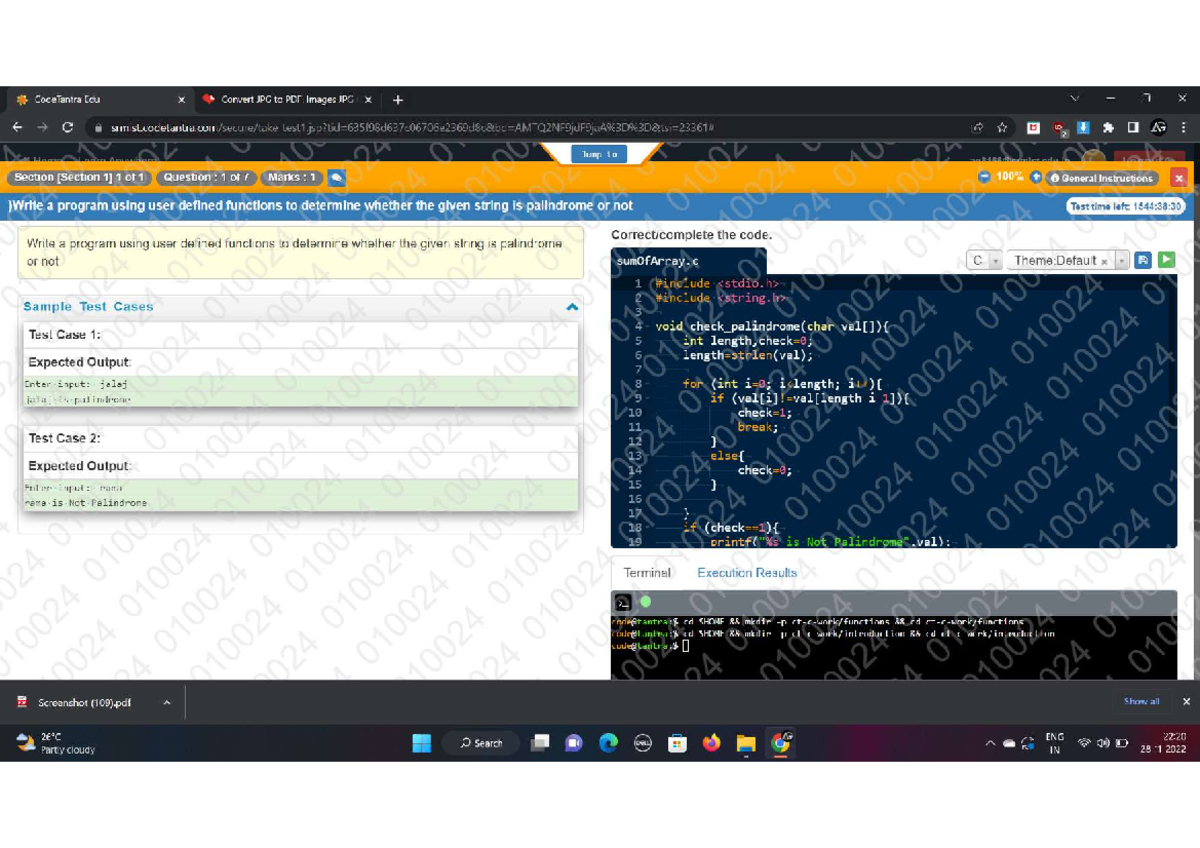Image resolution: width=1200 pixels, height=848 pixels.
Task: Expand options for the Screenshot (109).pdf download
Action: pos(167,702)
